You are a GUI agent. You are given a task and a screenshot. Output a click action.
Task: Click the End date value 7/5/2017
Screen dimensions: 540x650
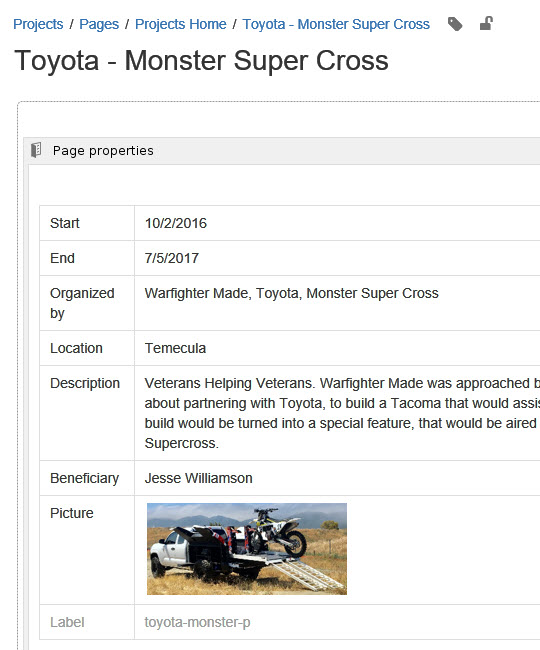[172, 258]
